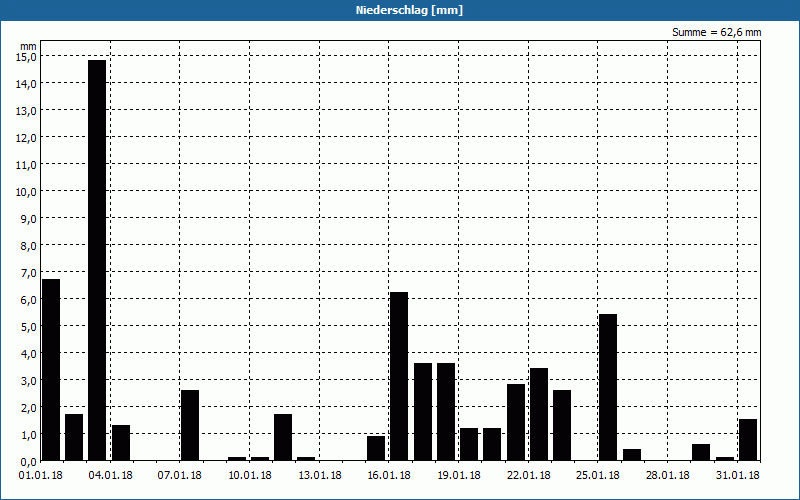Click the 04.01.18 date label
Screen dimensions: 800x500
110,475
